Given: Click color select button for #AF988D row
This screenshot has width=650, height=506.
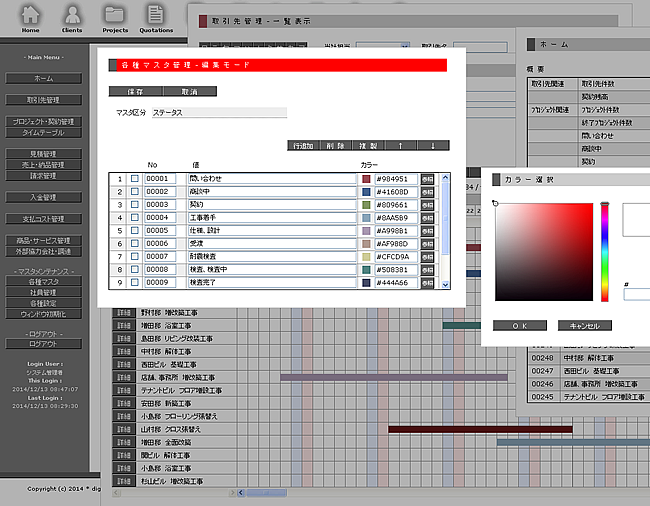Looking at the screenshot, I should tap(427, 244).
